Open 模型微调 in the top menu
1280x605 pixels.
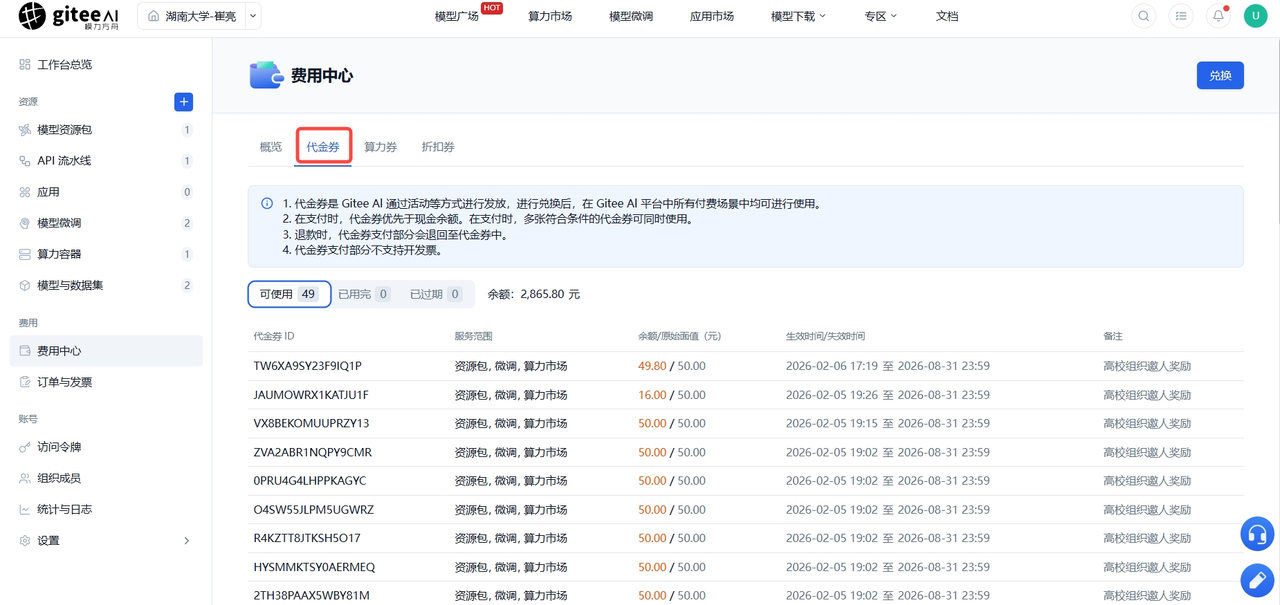click(631, 16)
